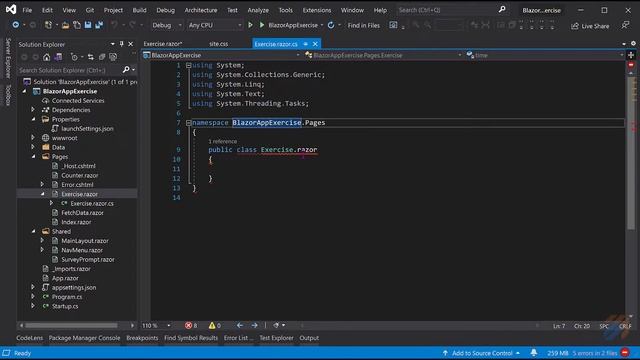Image resolution: width=640 pixels, height=360 pixels.
Task: Sync with Active Document icon
Action: (x=91, y=57)
